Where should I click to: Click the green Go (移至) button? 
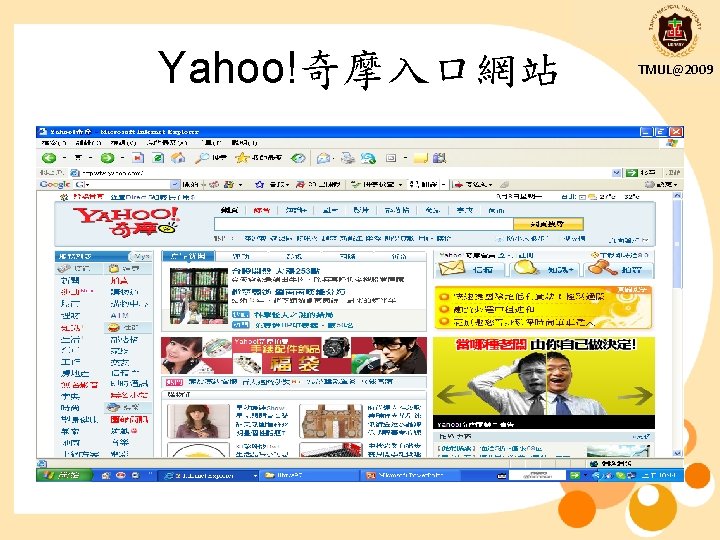coord(641,173)
